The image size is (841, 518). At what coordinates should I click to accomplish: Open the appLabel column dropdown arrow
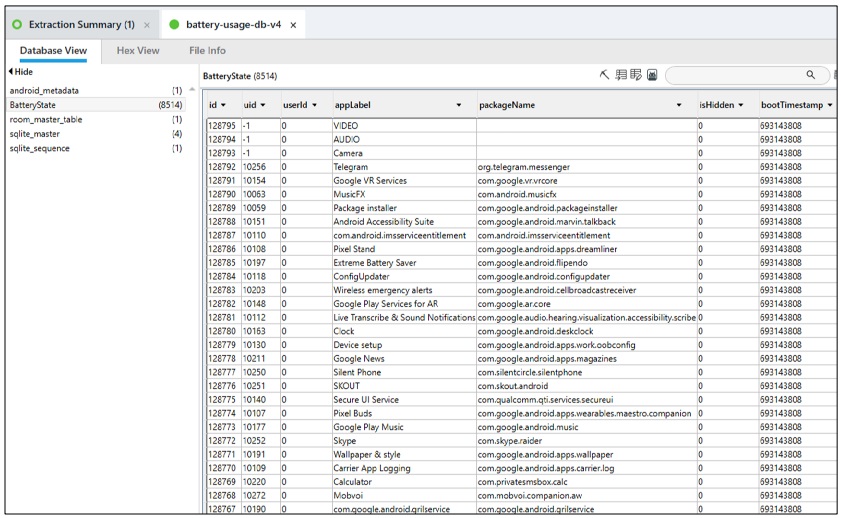point(459,105)
